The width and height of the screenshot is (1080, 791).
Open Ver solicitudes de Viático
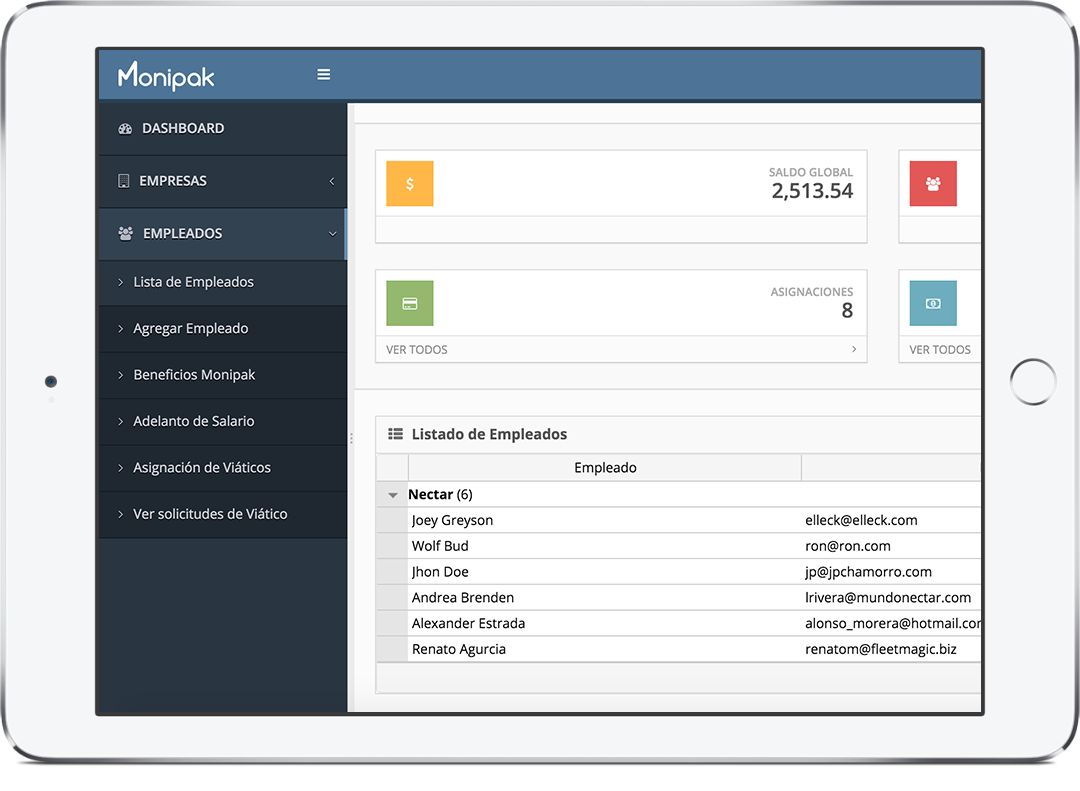tap(222, 514)
